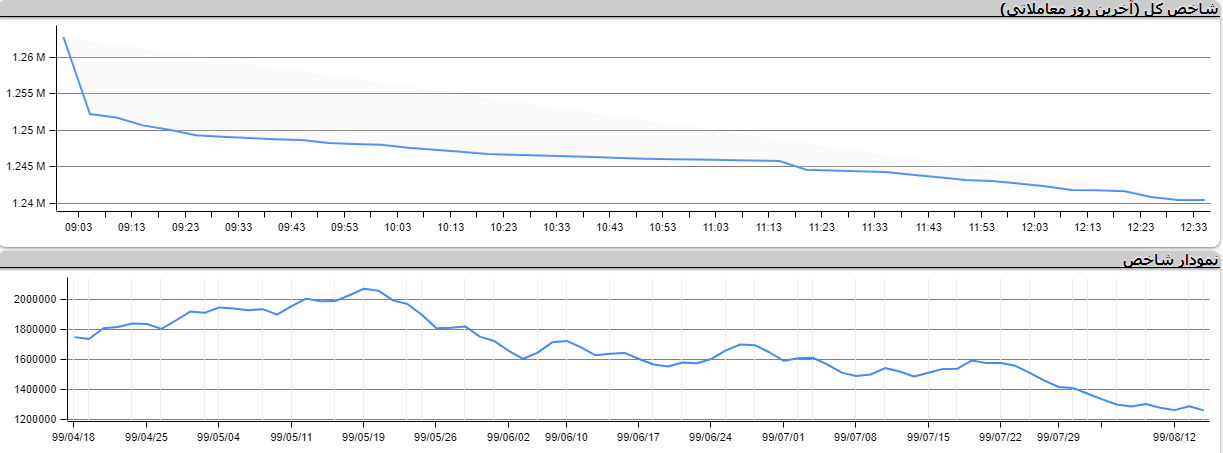The image size is (1223, 453).
Task: Select the 99/07/01 date axis label
Action: pyautogui.click(x=783, y=437)
